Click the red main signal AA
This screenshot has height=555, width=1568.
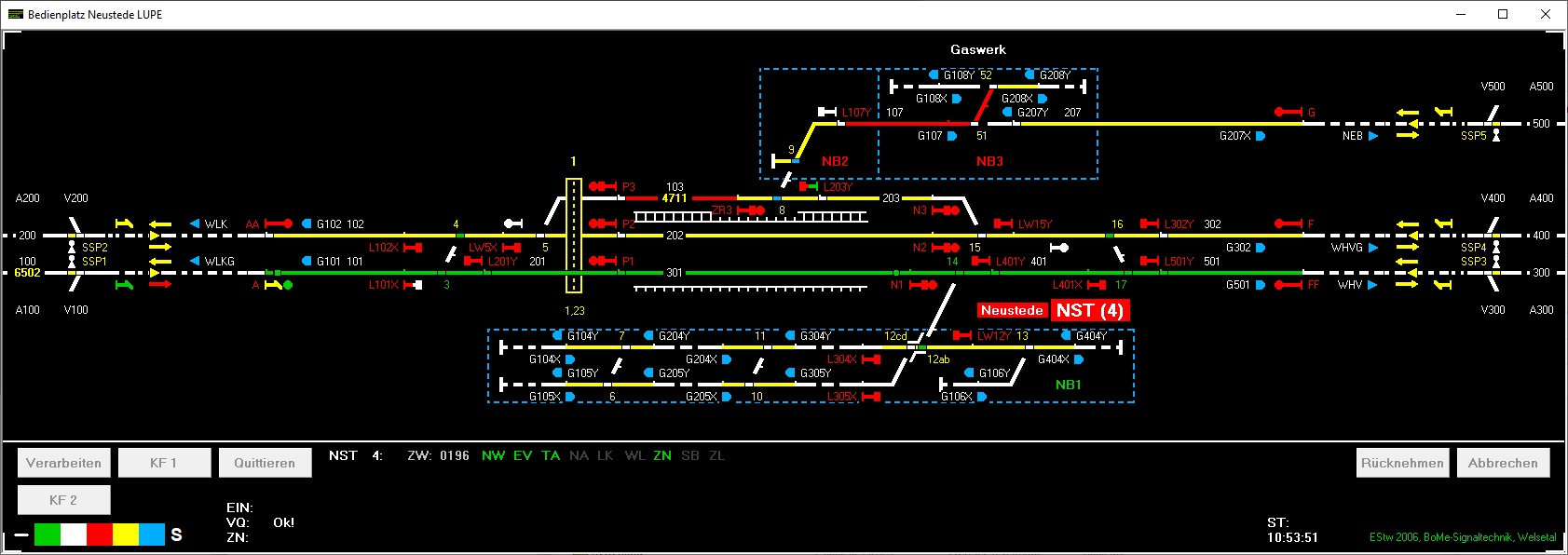[279, 223]
